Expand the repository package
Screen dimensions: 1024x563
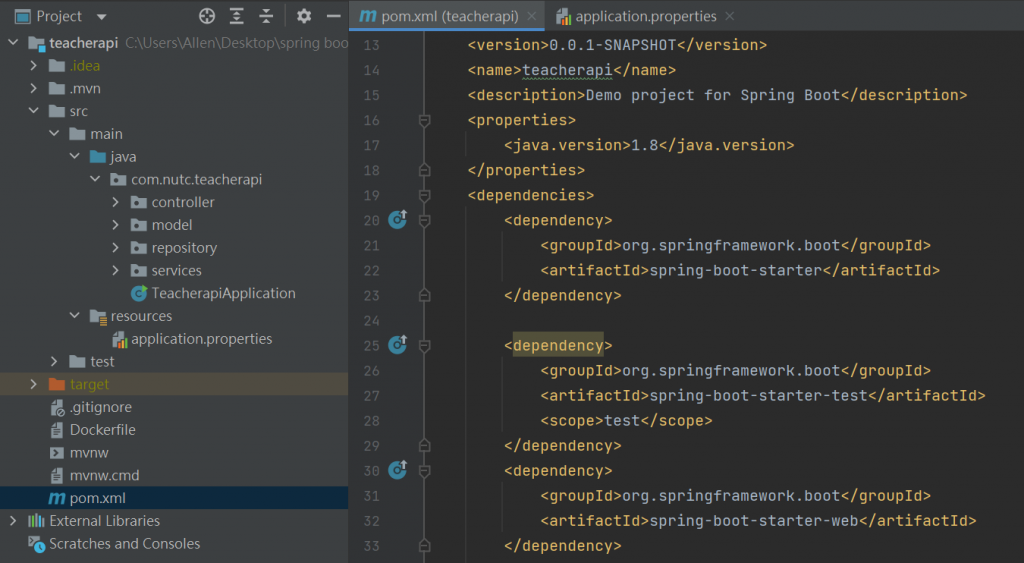coord(116,248)
